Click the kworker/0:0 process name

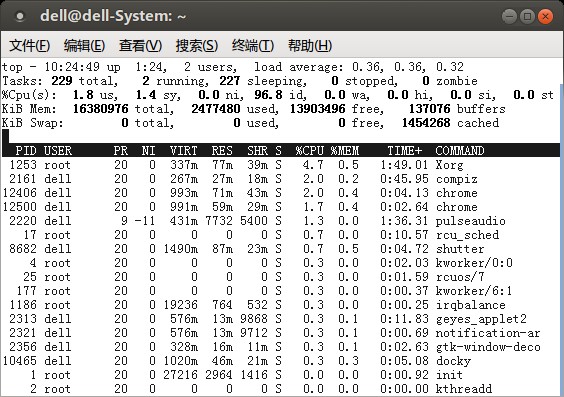click(x=474, y=263)
